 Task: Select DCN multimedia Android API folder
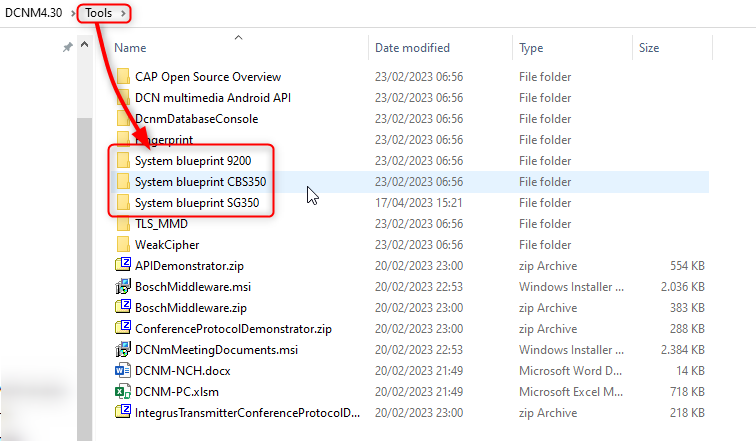coord(213,98)
